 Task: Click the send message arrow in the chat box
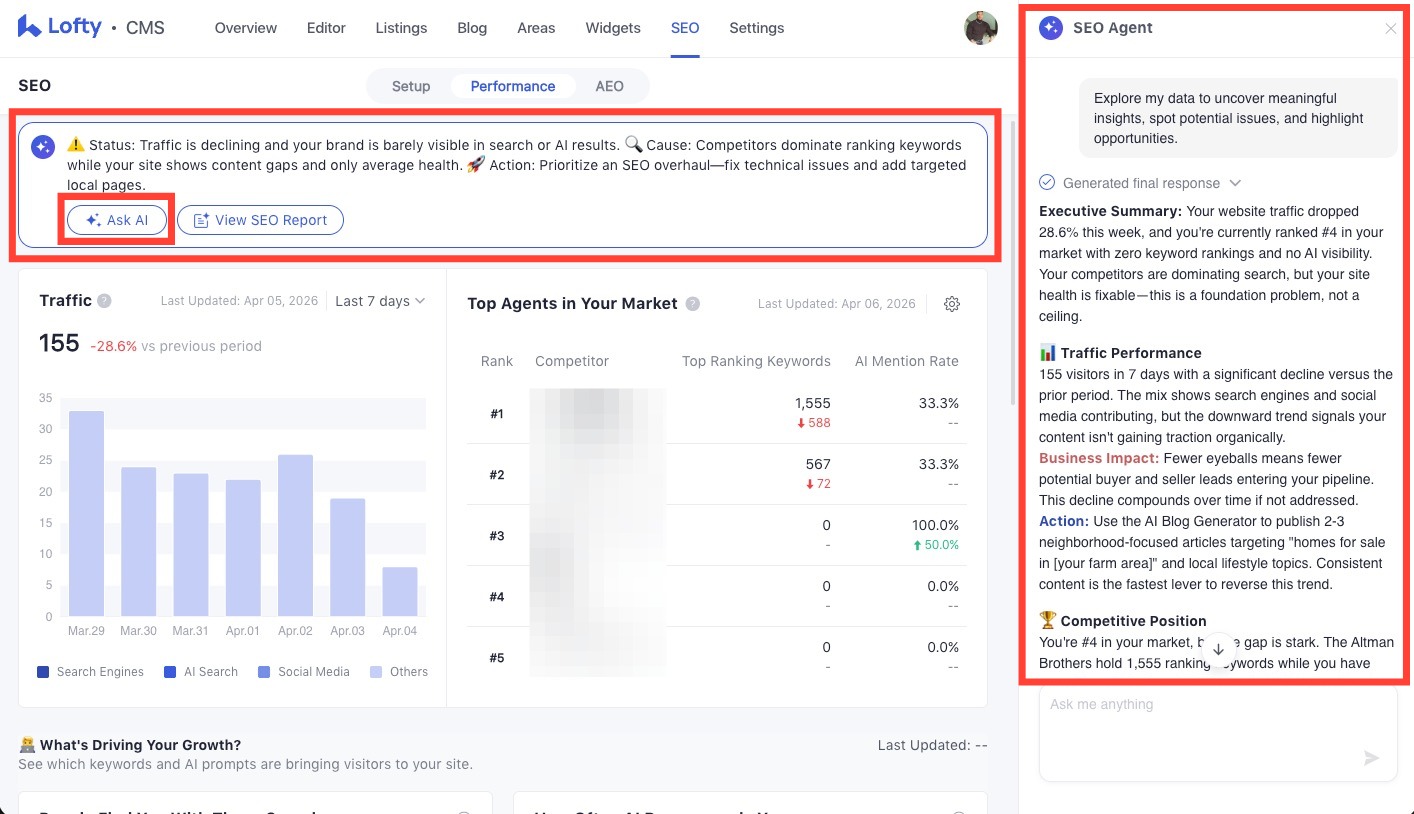1372,758
